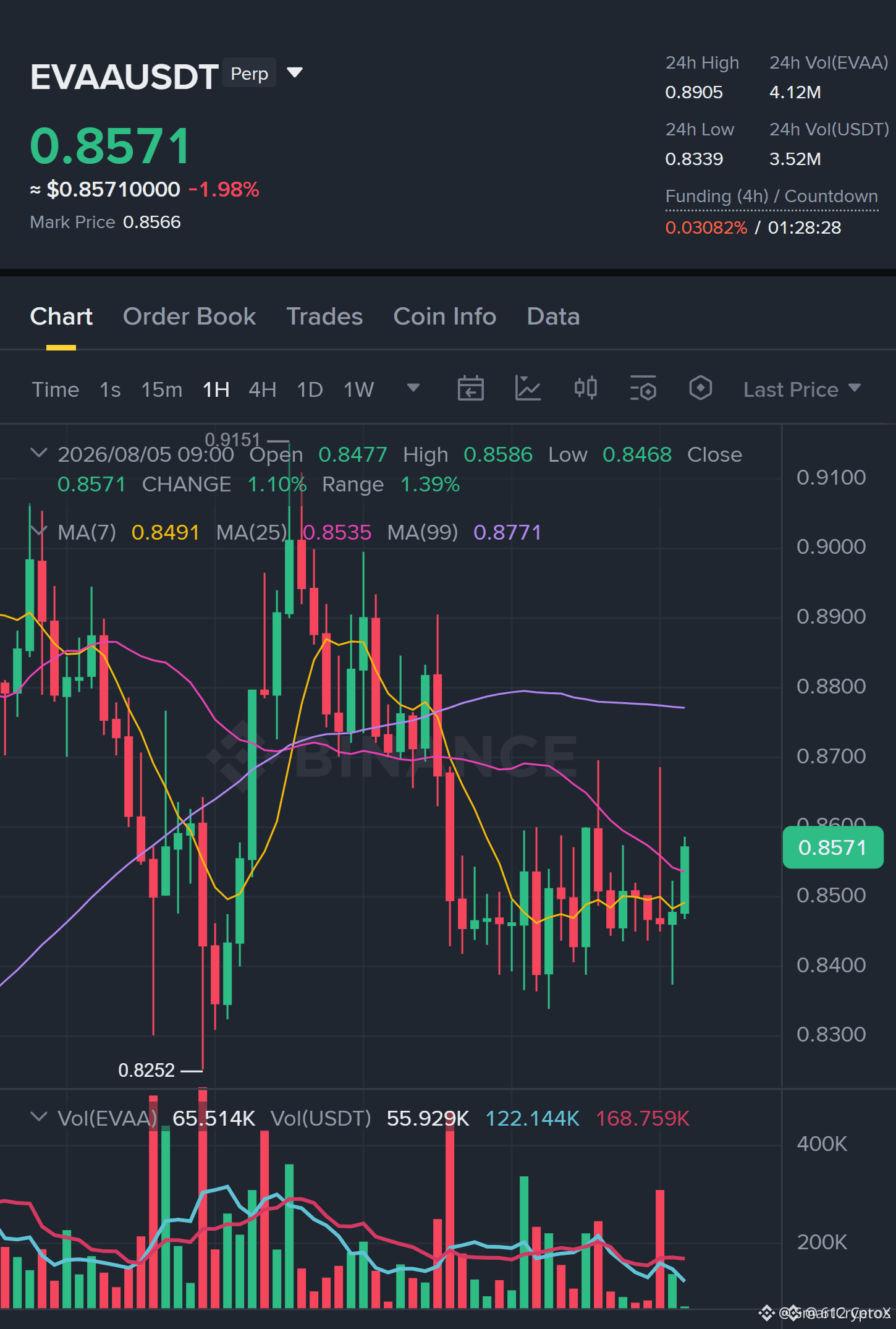Select the 1s interval
The height and width of the screenshot is (1329, 896).
(110, 389)
